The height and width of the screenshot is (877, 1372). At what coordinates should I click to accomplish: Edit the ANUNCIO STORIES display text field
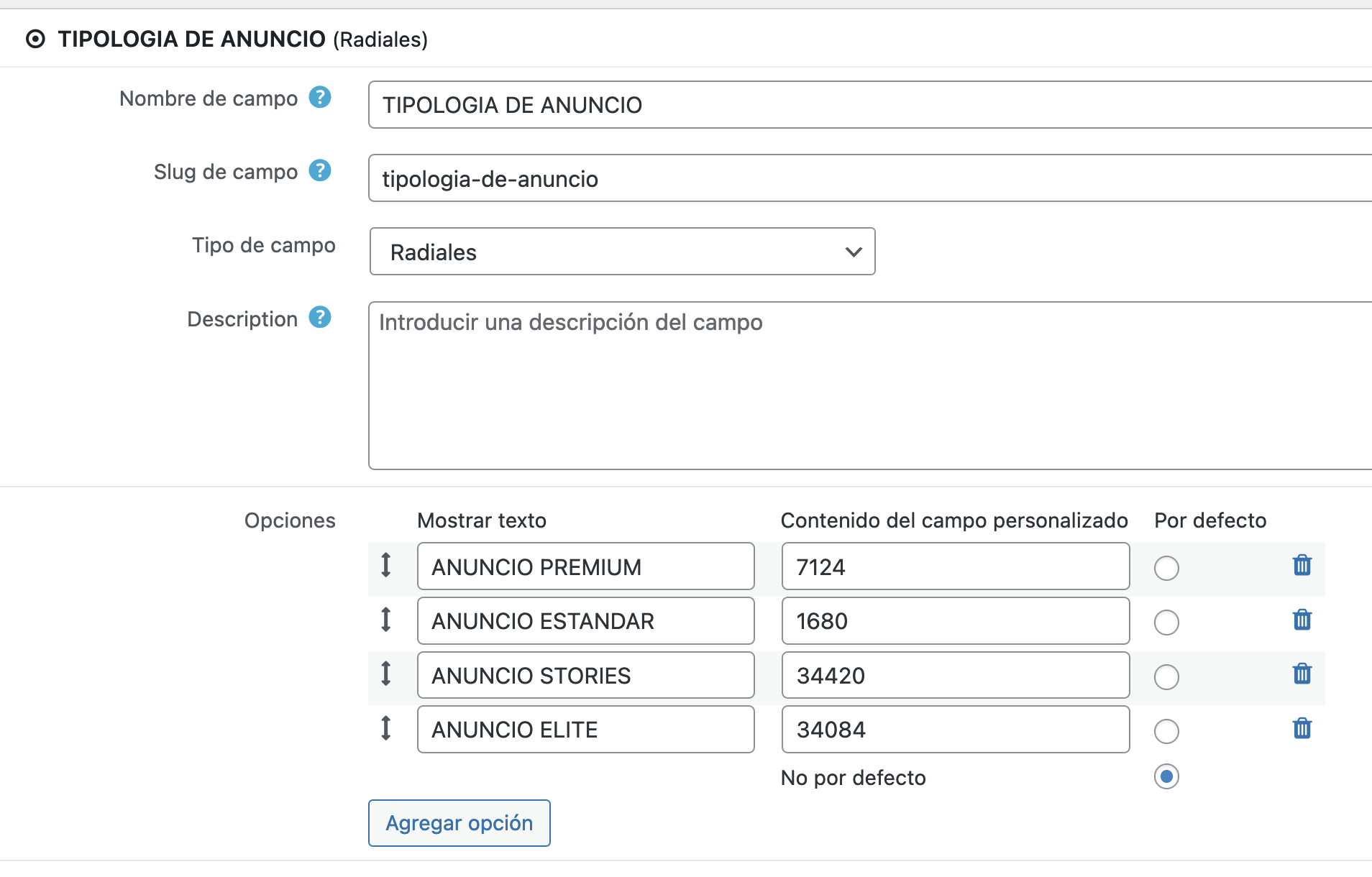585,675
